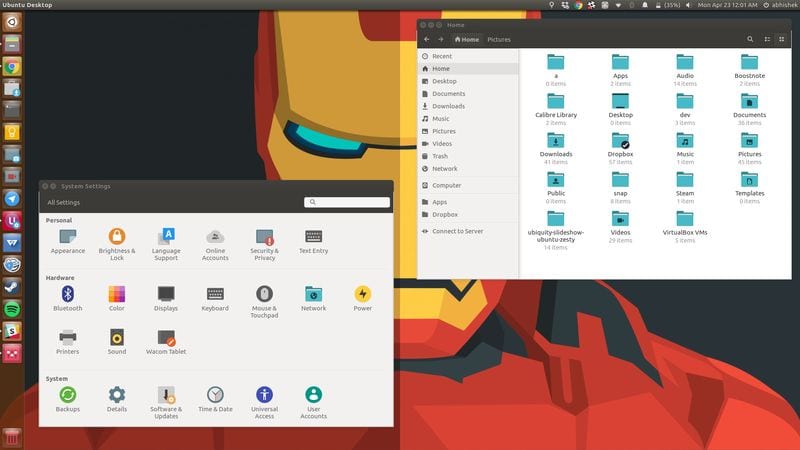Open Wacom Tablet settings
800x450 pixels.
click(x=166, y=342)
